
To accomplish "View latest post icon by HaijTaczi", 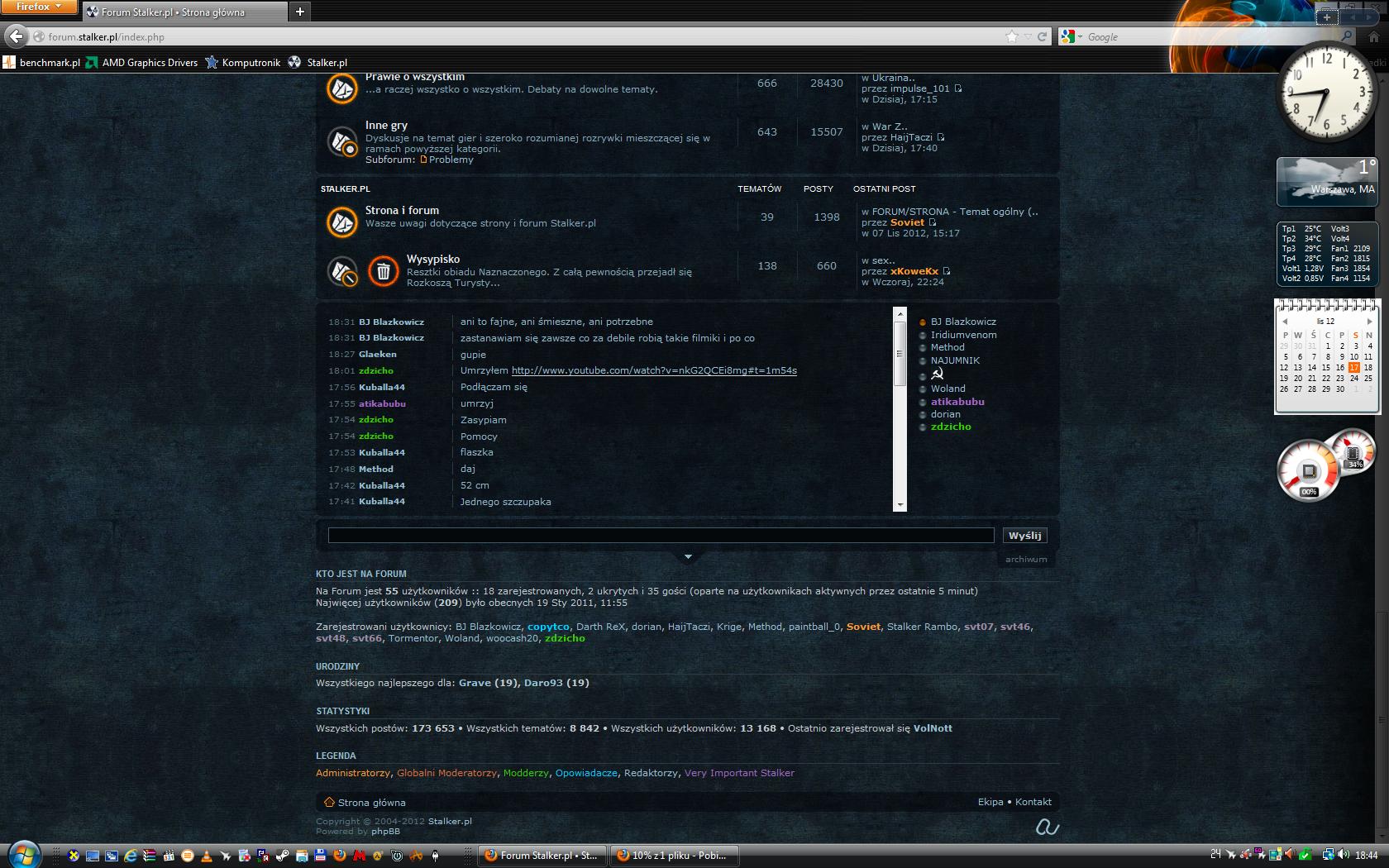I will coord(941,137).
